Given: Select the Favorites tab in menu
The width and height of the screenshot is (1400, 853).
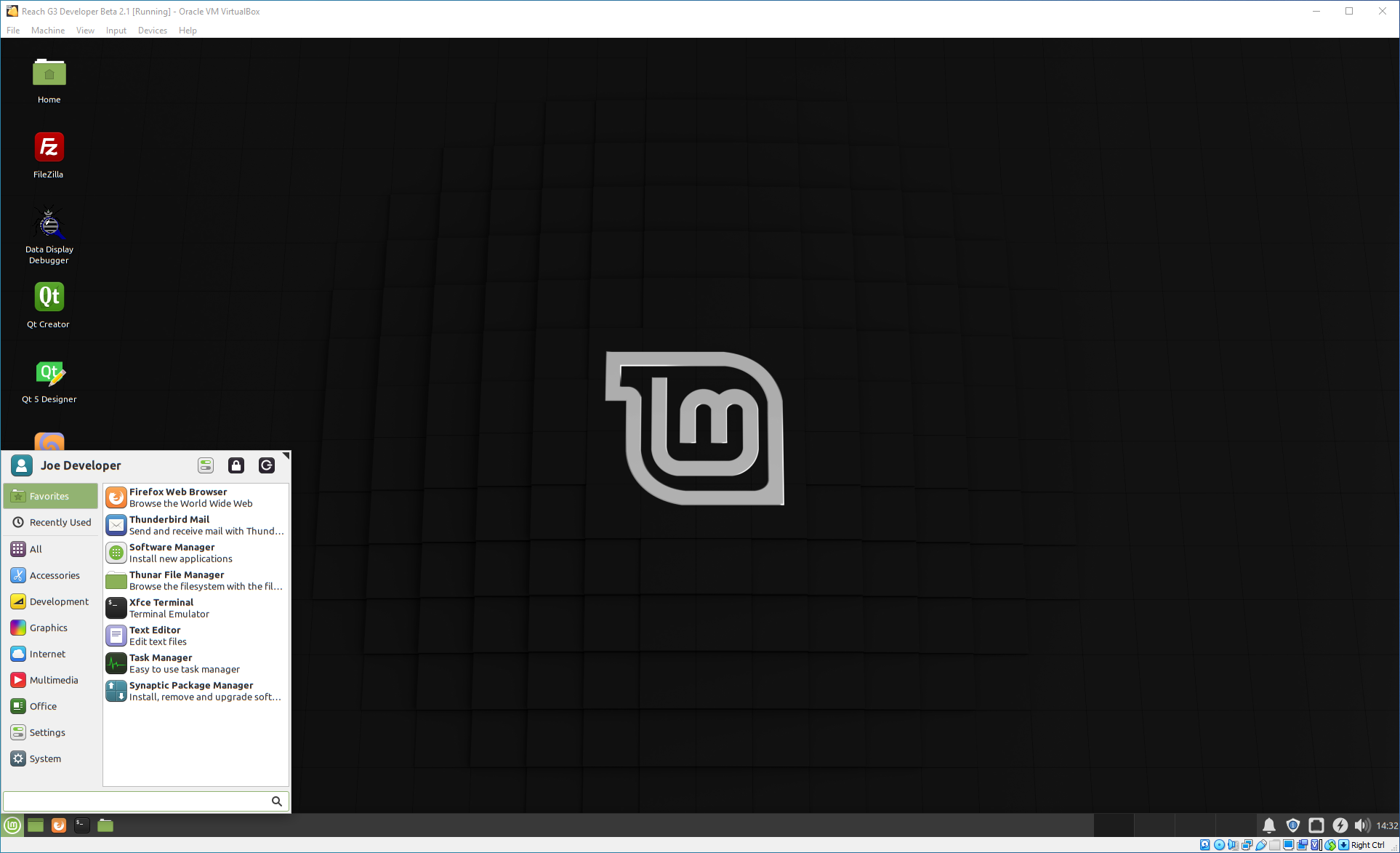Looking at the screenshot, I should pos(50,495).
